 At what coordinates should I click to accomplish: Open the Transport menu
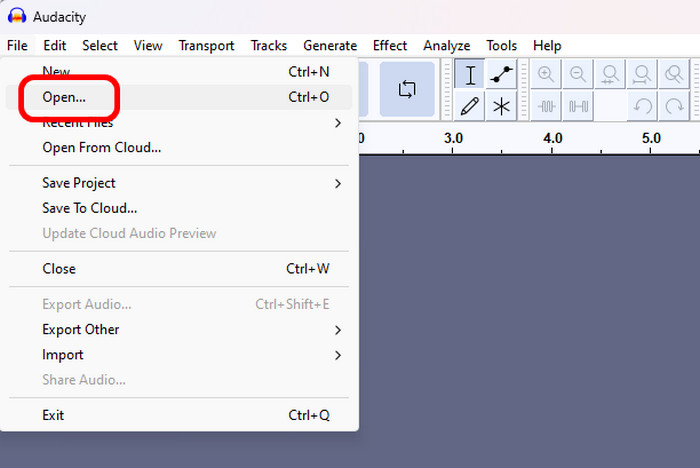[206, 46]
